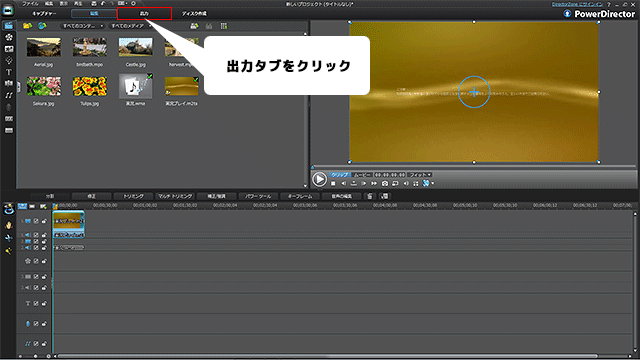Click the large Play button in preview
This screenshot has height=360, width=640.
pyautogui.click(x=319, y=179)
